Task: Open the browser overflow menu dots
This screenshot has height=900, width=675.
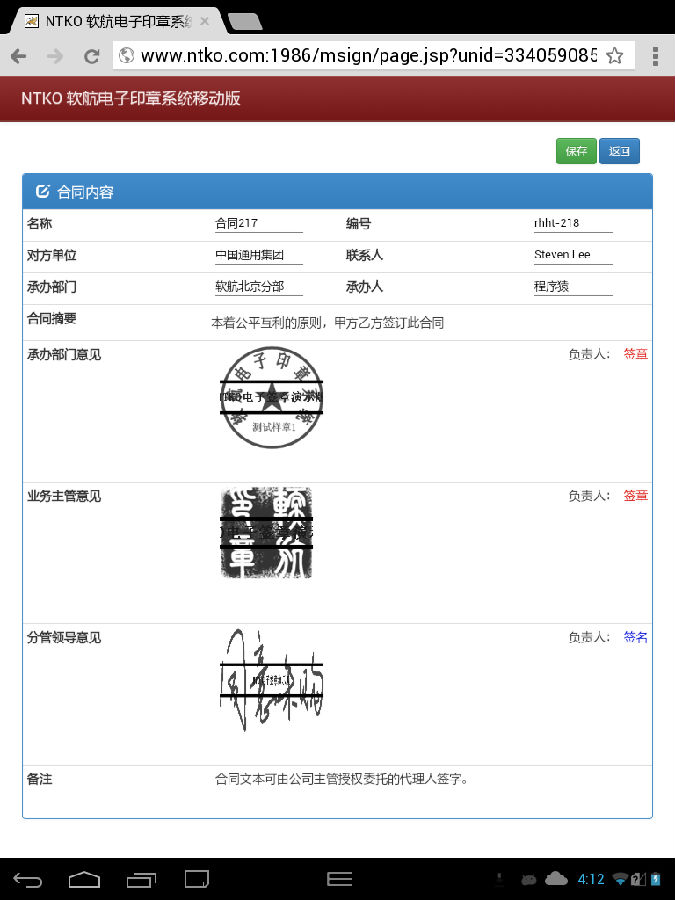Action: [x=655, y=56]
